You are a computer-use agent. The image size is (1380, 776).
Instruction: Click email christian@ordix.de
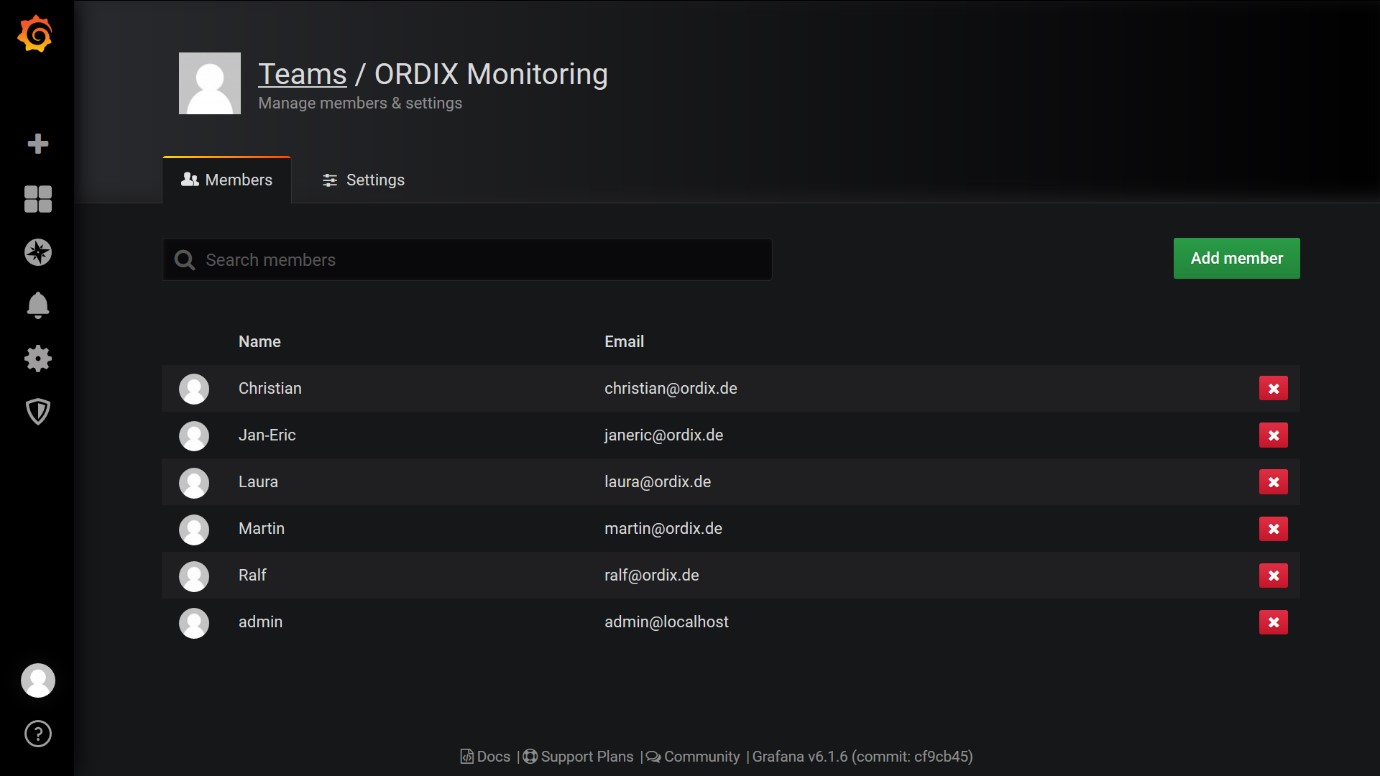point(671,388)
